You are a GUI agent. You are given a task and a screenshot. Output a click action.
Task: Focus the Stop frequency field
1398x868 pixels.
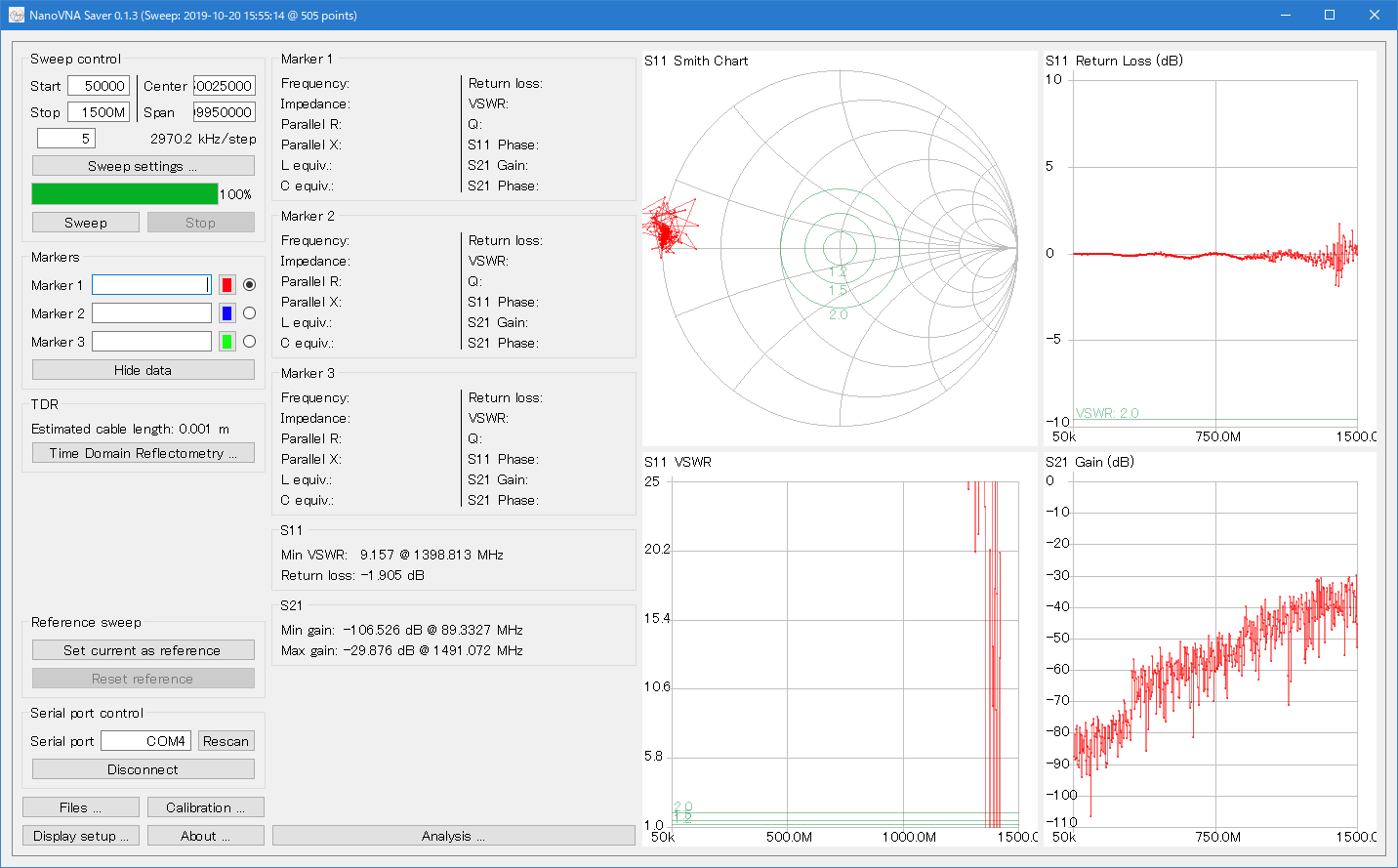point(99,112)
